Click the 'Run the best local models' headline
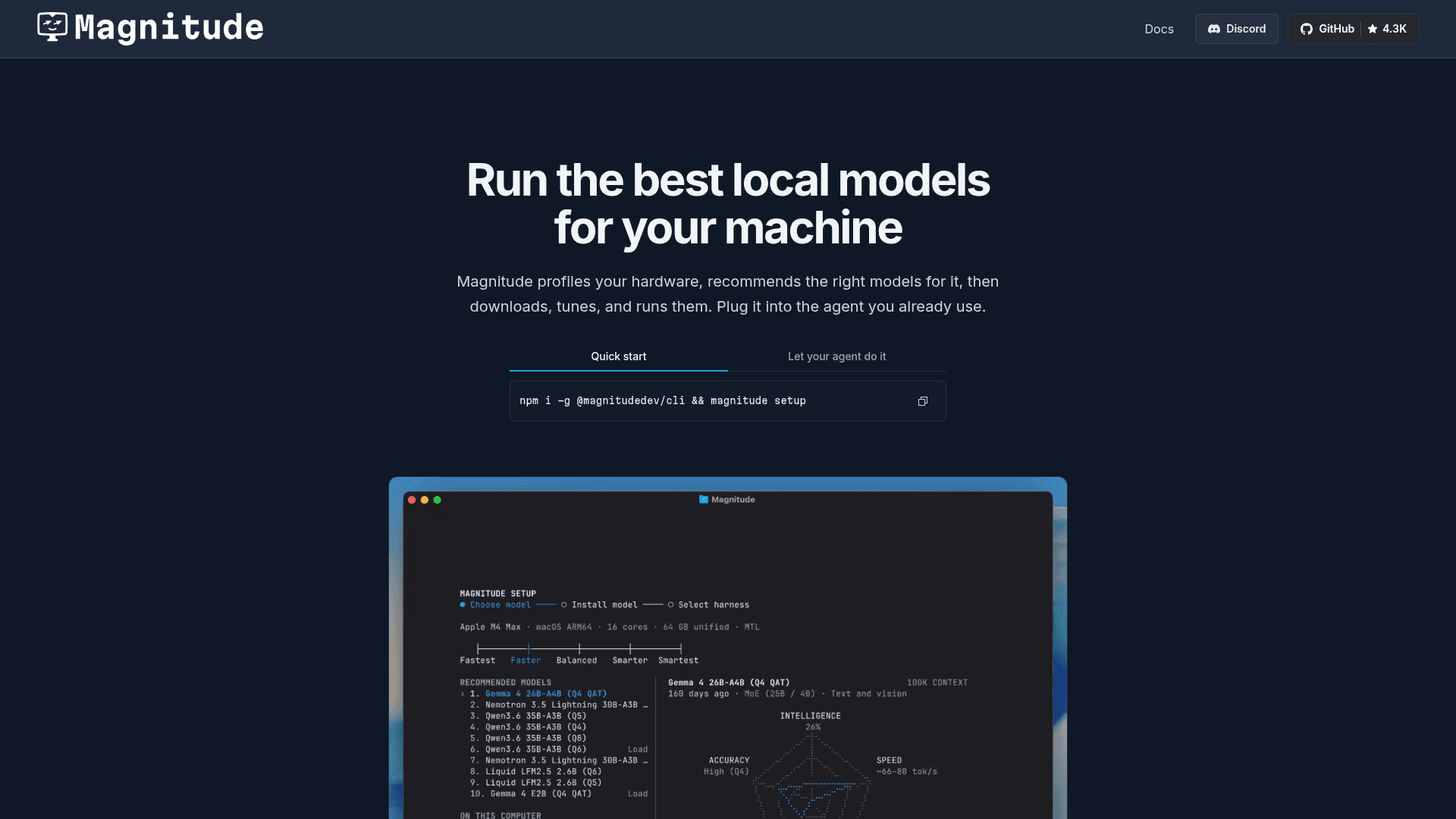Viewport: 1456px width, 819px height. pos(728,204)
